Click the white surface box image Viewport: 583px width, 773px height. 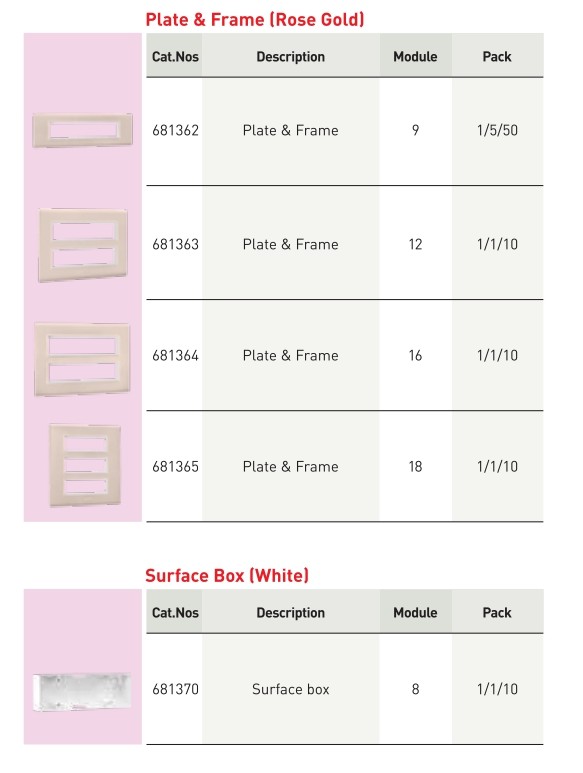point(82,692)
